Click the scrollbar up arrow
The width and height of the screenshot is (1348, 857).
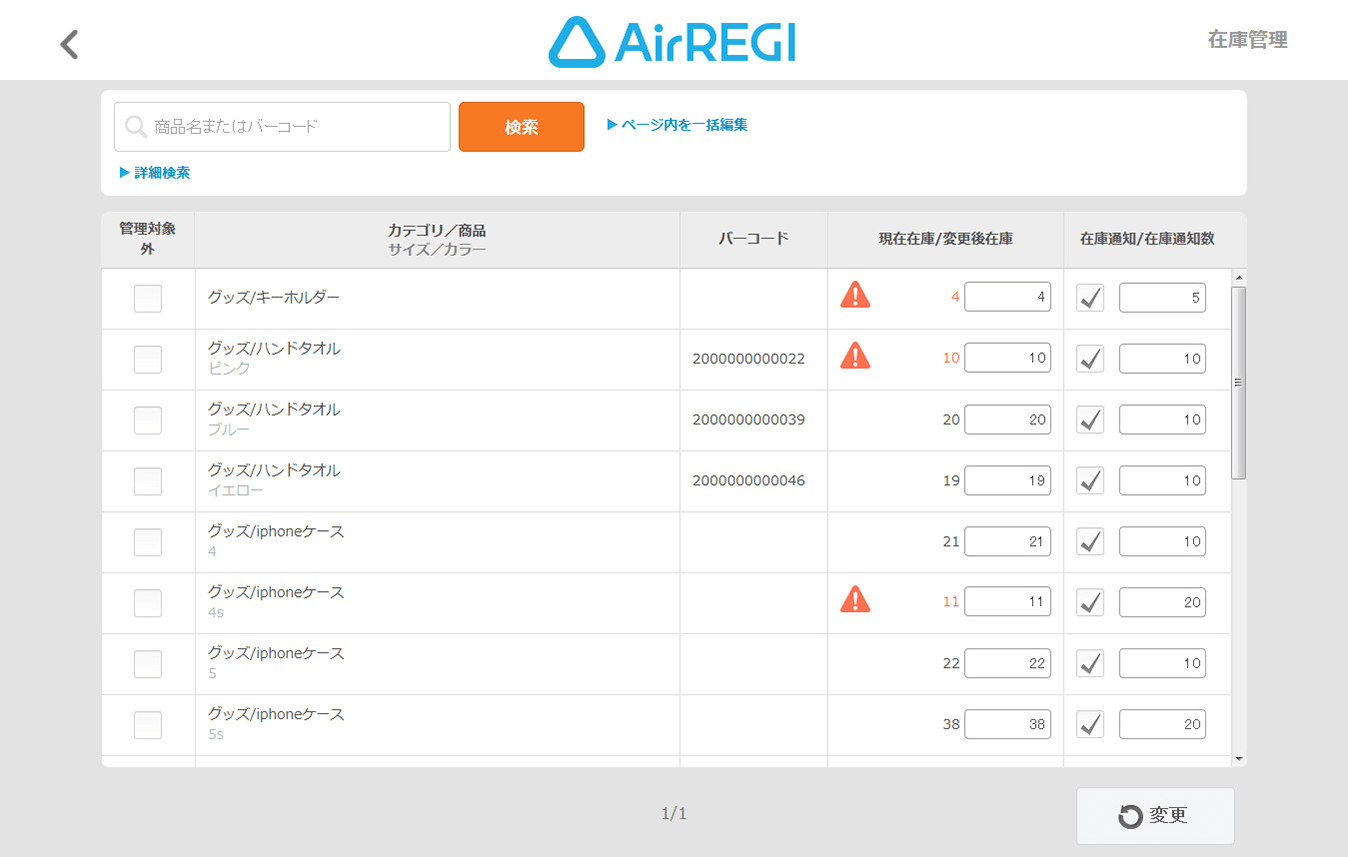[x=1239, y=278]
